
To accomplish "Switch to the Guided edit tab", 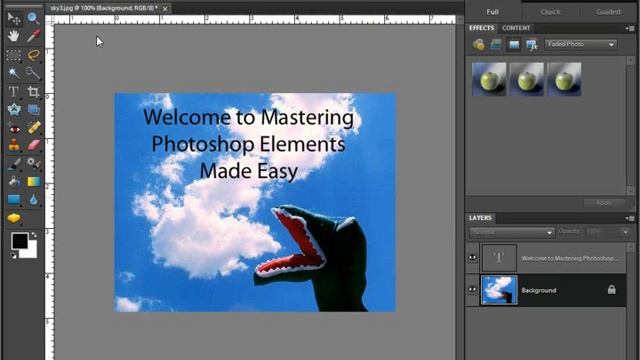I will pos(608,12).
